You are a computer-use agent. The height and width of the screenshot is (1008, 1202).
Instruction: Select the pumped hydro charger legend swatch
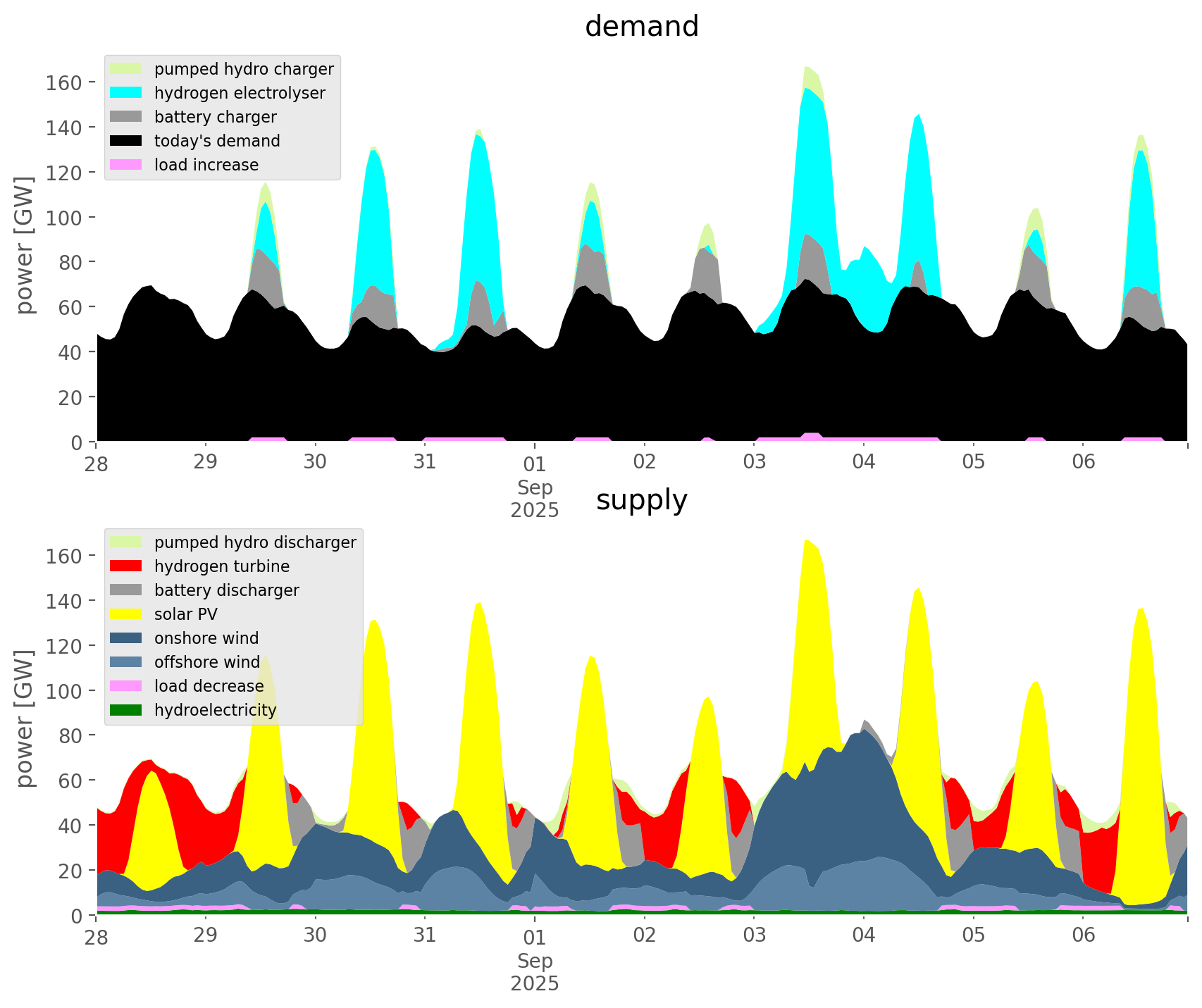(x=127, y=69)
